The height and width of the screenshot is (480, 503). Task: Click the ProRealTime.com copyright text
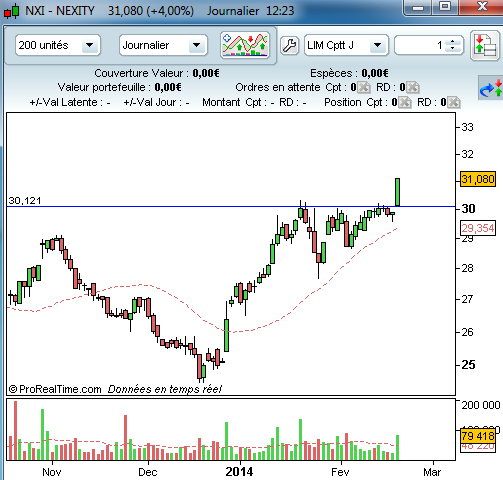tap(55, 389)
